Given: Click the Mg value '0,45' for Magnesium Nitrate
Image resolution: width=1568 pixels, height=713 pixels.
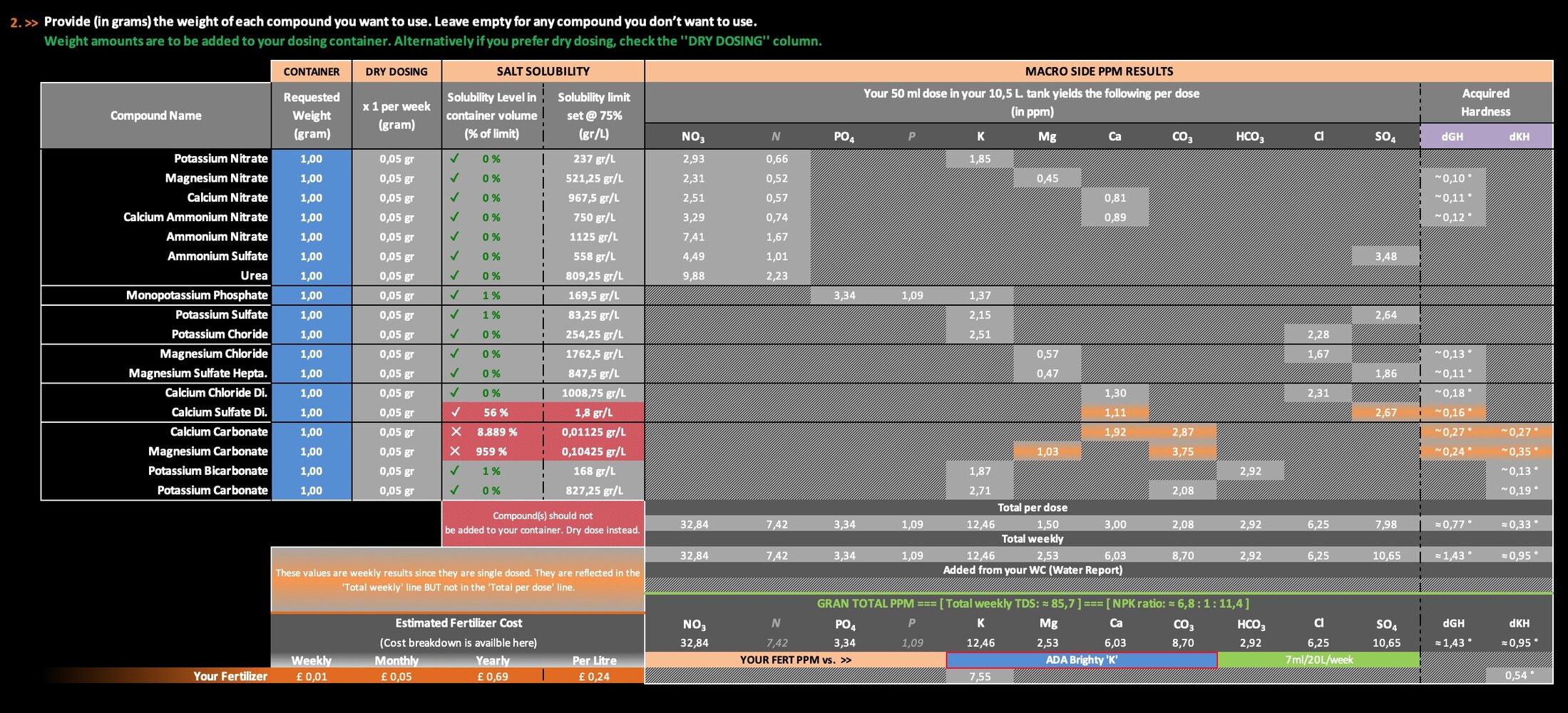Looking at the screenshot, I should click(1047, 178).
